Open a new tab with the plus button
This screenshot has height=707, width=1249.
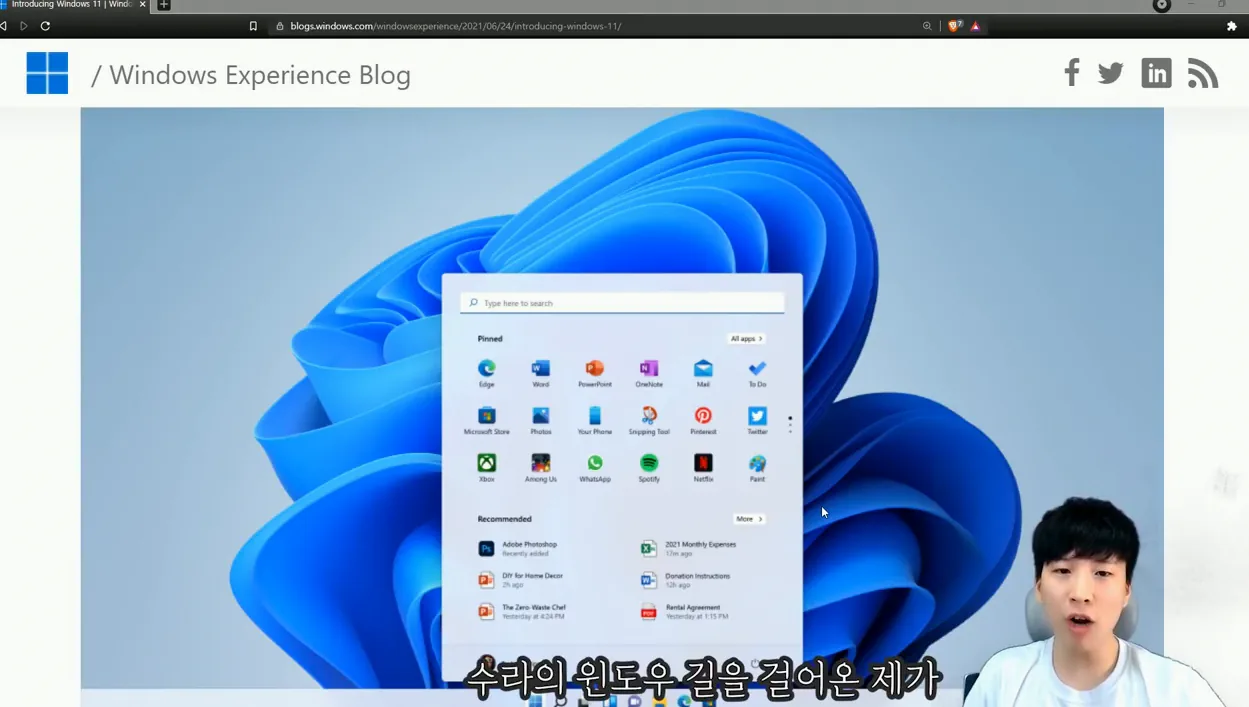click(164, 5)
